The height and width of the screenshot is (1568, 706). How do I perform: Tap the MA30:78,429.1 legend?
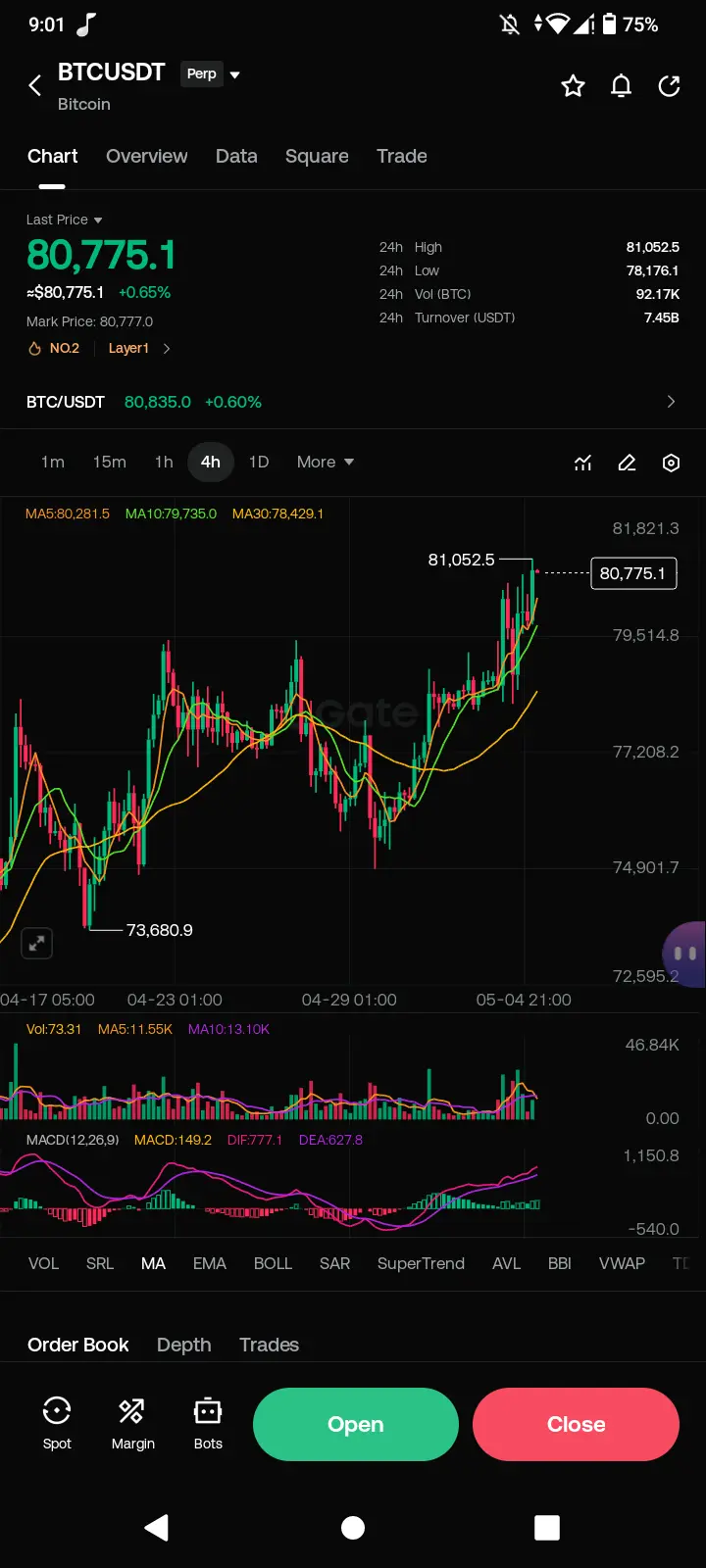pyautogui.click(x=277, y=514)
